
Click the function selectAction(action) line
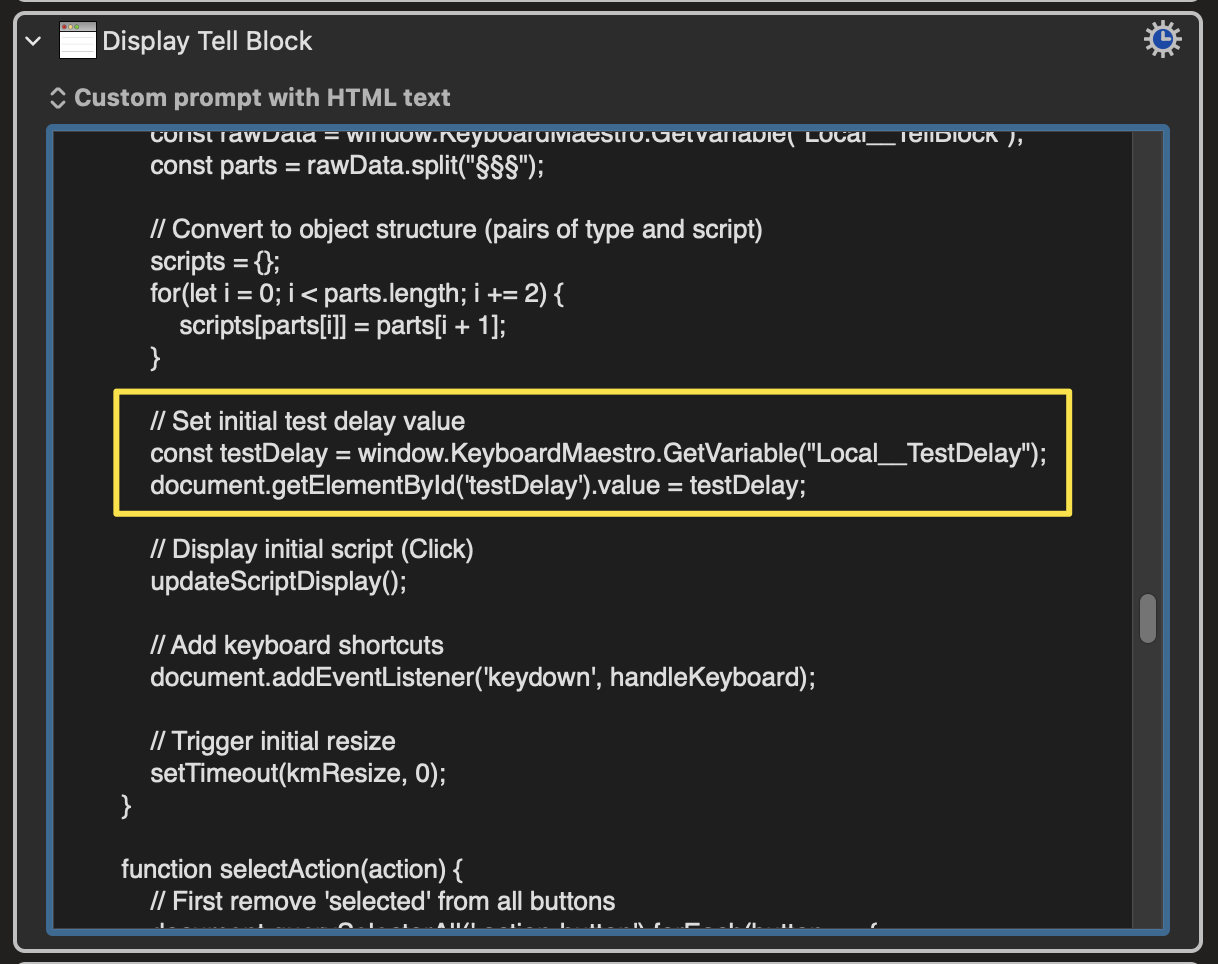tap(292, 869)
